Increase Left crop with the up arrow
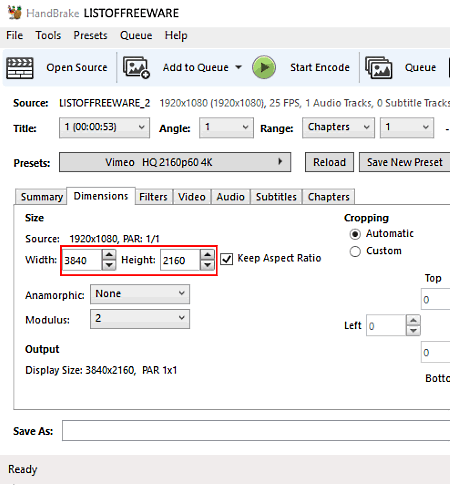 [x=413, y=320]
